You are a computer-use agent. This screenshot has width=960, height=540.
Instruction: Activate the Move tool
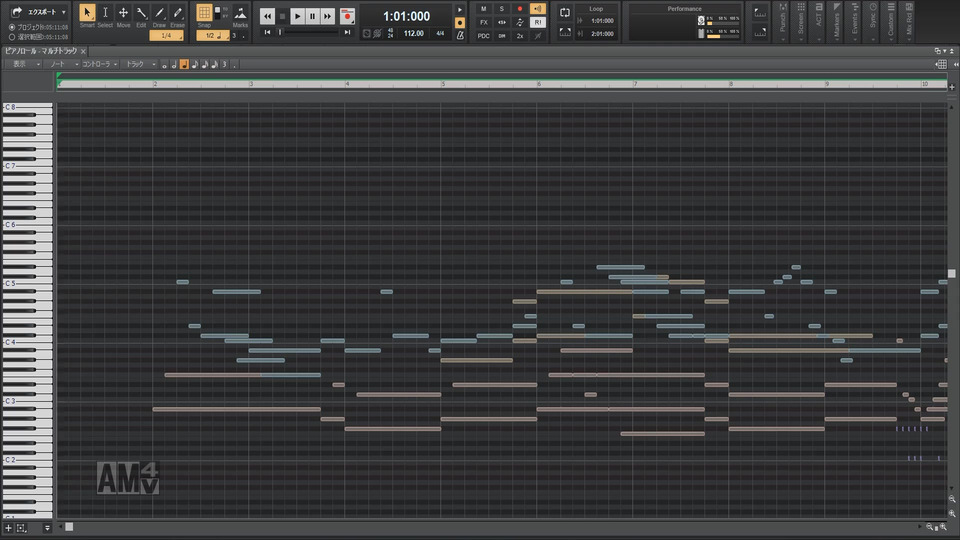click(123, 14)
